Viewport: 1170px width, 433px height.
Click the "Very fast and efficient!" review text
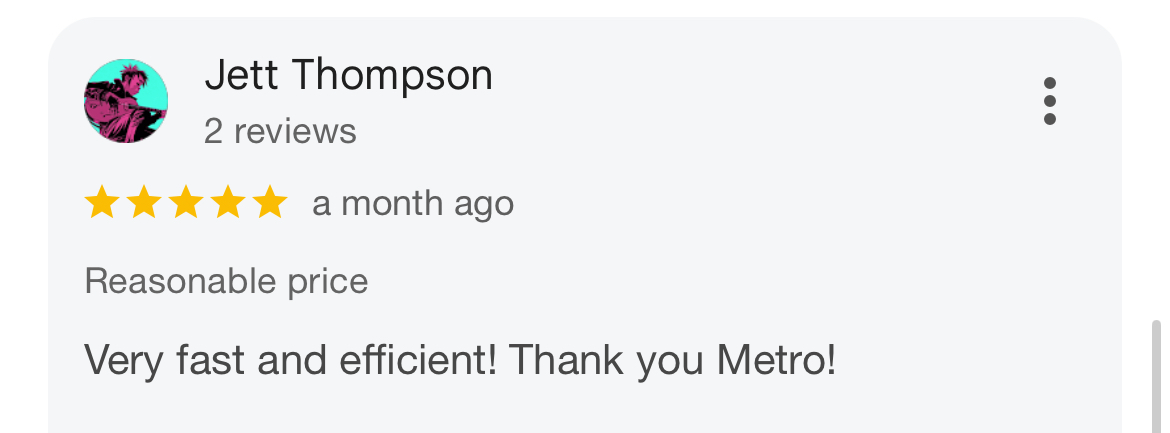(290, 360)
